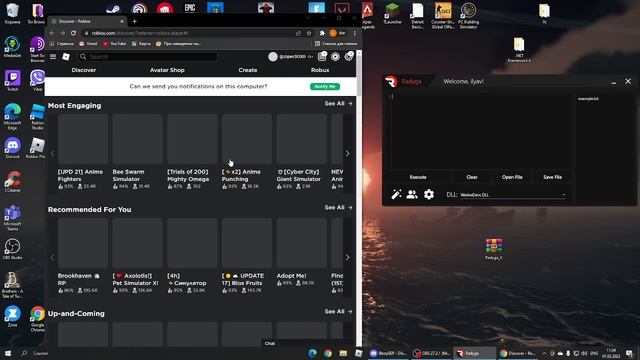This screenshot has height=360, width=640.
Task: Open the users icon in Radyga
Action: (x=412, y=194)
